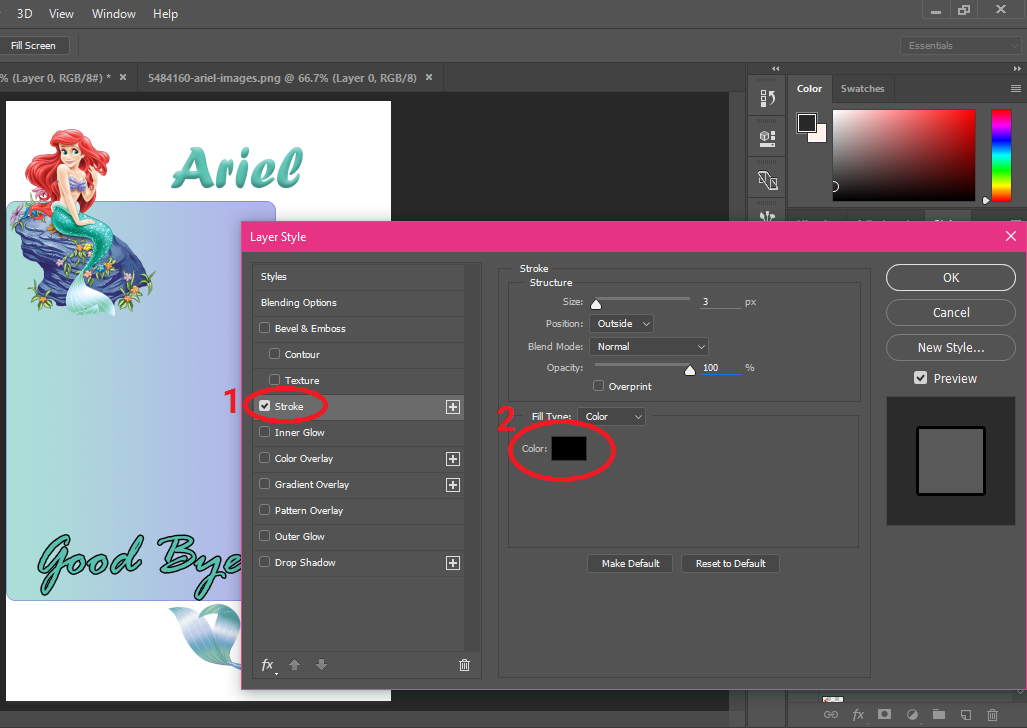This screenshot has height=728, width=1027.
Task: Switch to the 5484160-ariel-images.png document tab
Action: 282,78
